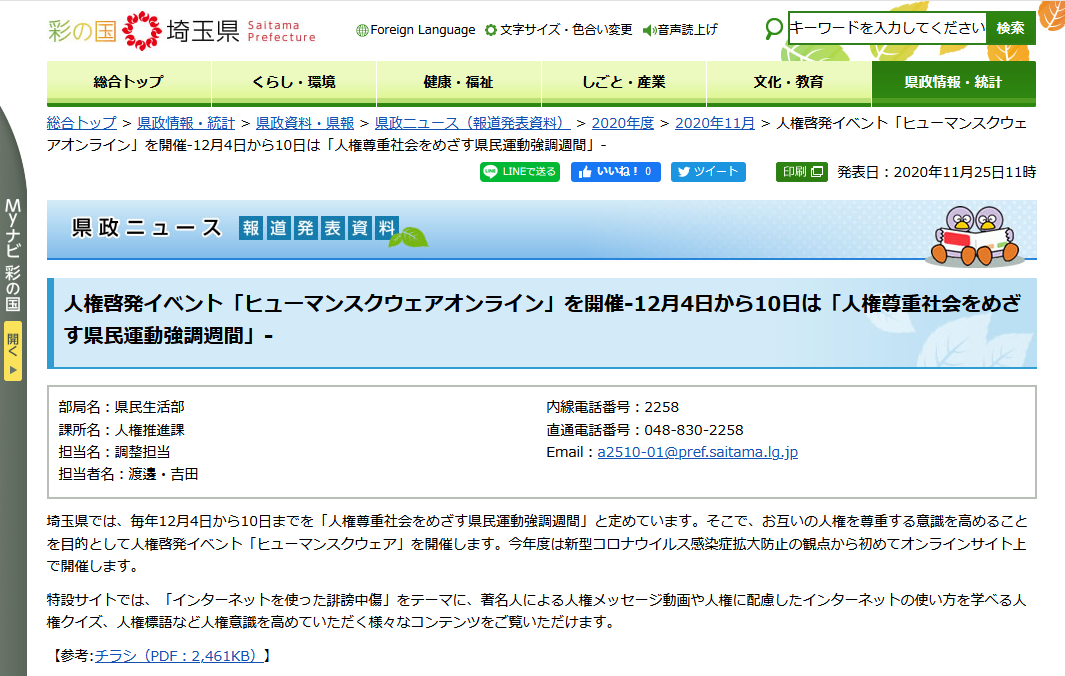1065x676 pixels.
Task: Activate 音声読み上げ speaker option
Action: tap(680, 30)
